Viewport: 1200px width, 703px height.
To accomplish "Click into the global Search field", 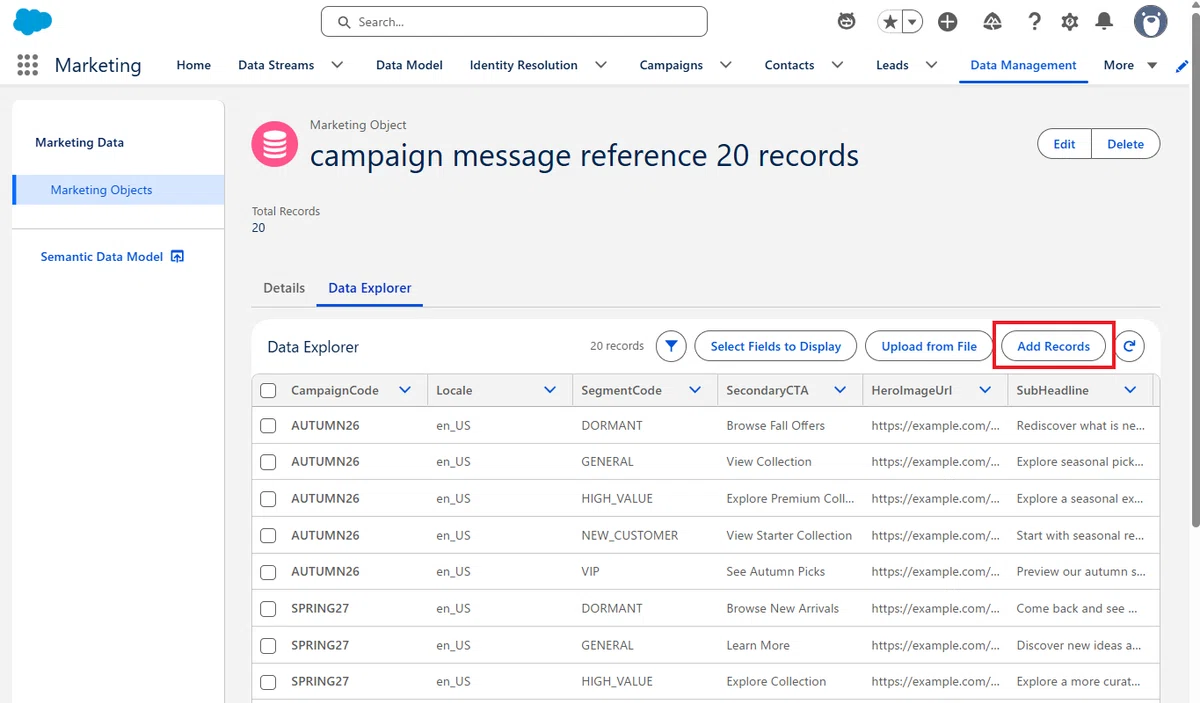I will (514, 22).
